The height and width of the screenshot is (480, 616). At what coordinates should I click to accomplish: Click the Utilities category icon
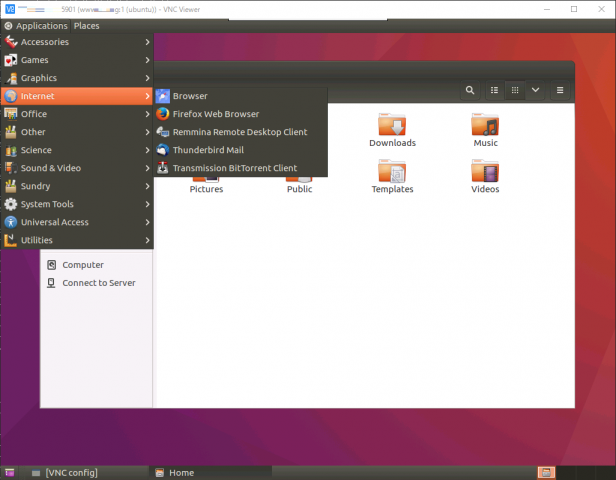tap(11, 240)
